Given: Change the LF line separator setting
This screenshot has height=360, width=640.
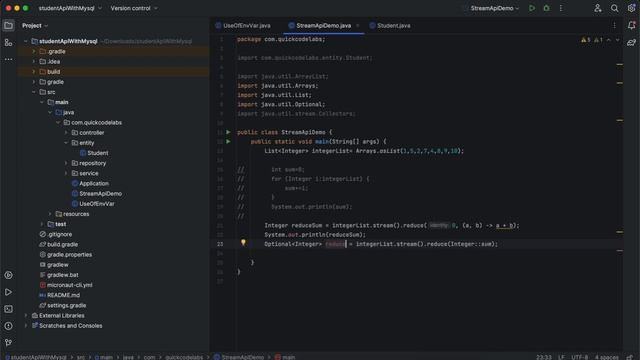Looking at the screenshot, I should click(x=561, y=357).
